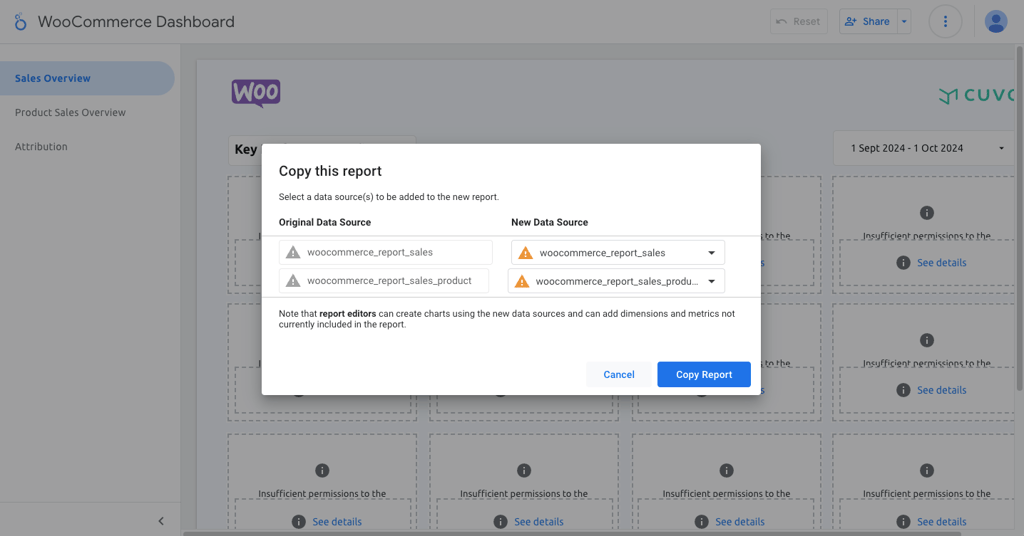Go to Sales Overview page
The image size is (1024, 536).
(53, 78)
